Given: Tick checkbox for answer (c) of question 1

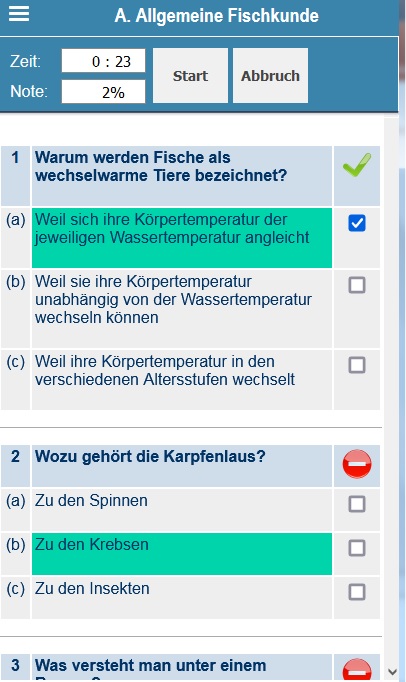Looking at the screenshot, I should pos(357,365).
